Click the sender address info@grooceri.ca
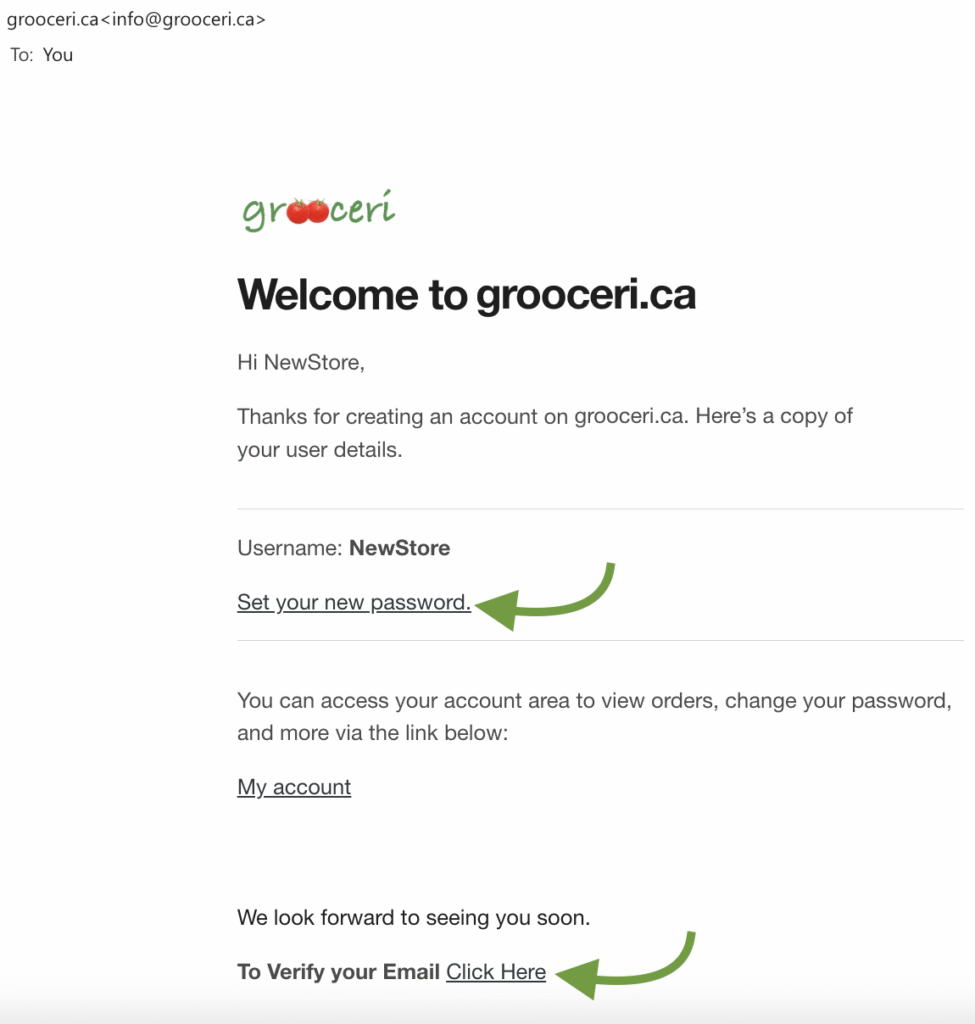The width and height of the screenshot is (975, 1024). coord(185,19)
